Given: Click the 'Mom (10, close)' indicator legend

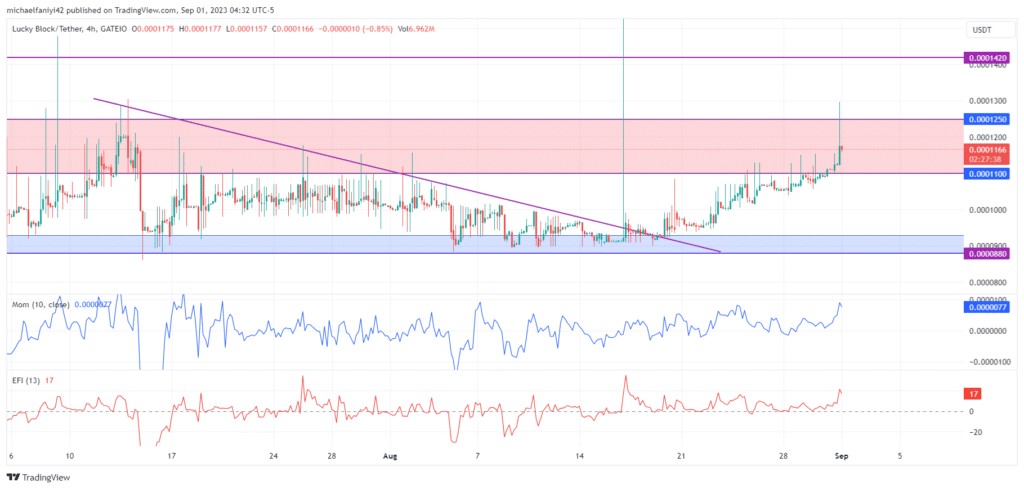Looking at the screenshot, I should (39, 304).
